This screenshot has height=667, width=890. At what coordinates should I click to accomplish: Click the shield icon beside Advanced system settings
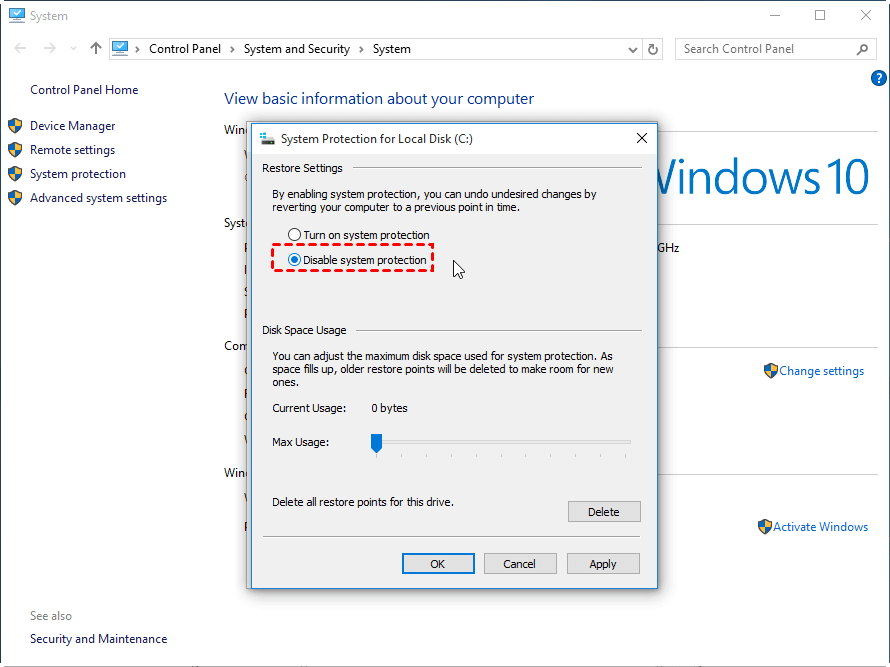(15, 198)
